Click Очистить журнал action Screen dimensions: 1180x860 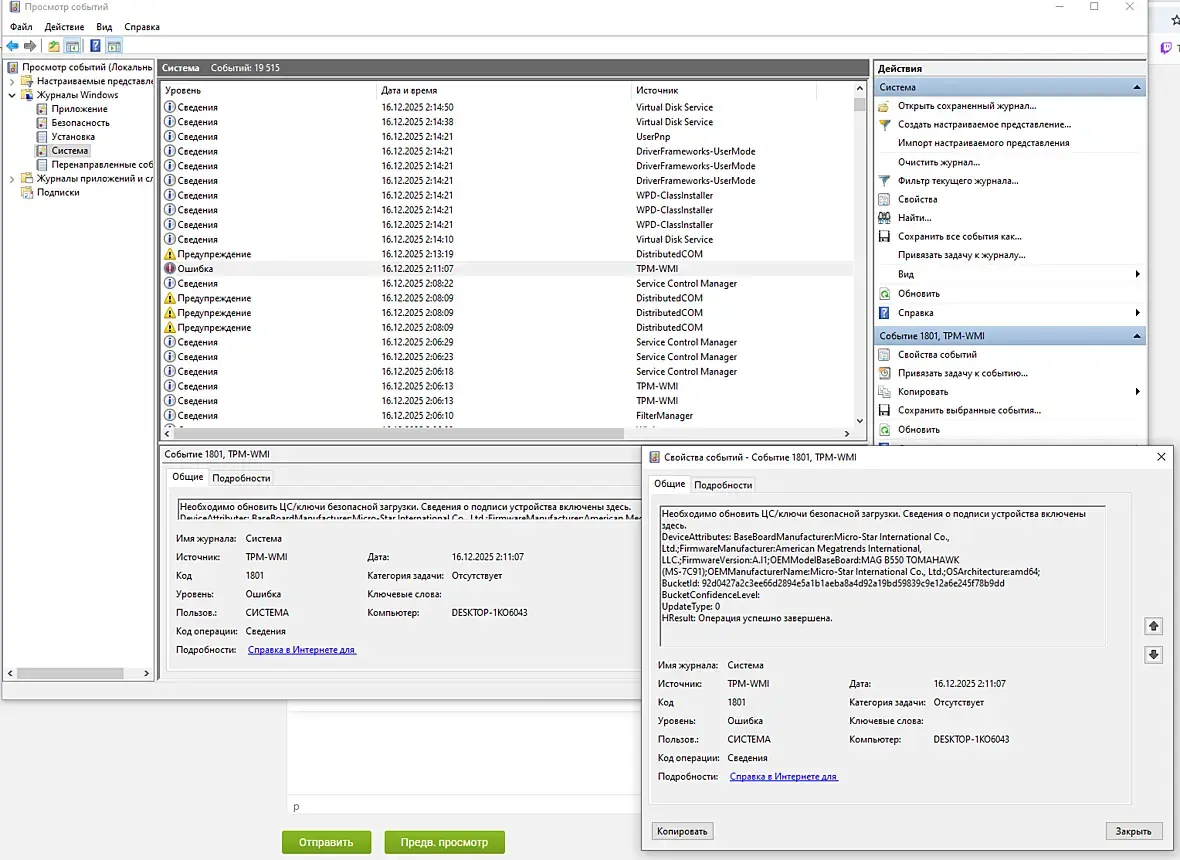point(939,163)
